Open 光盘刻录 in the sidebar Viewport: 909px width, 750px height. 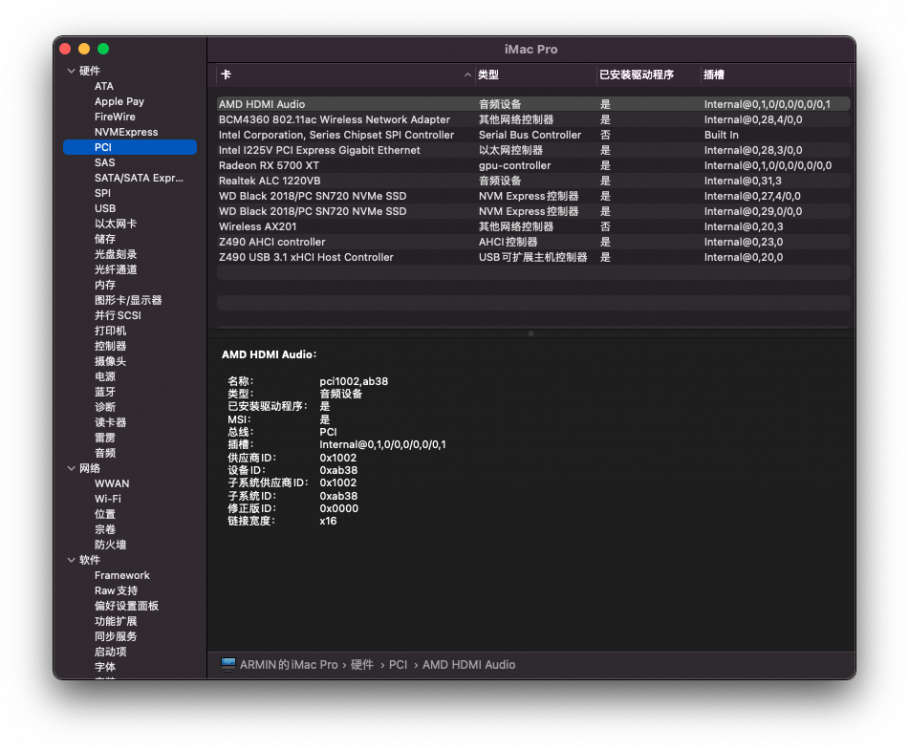tap(116, 254)
